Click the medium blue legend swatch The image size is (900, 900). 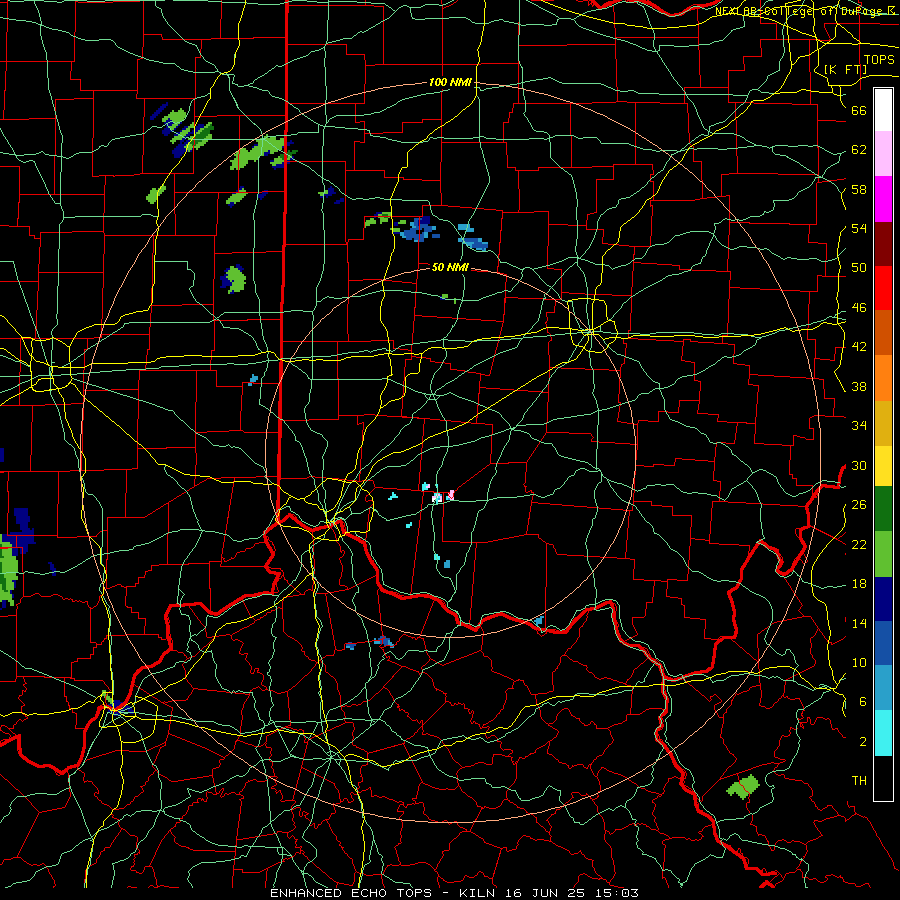point(883,643)
